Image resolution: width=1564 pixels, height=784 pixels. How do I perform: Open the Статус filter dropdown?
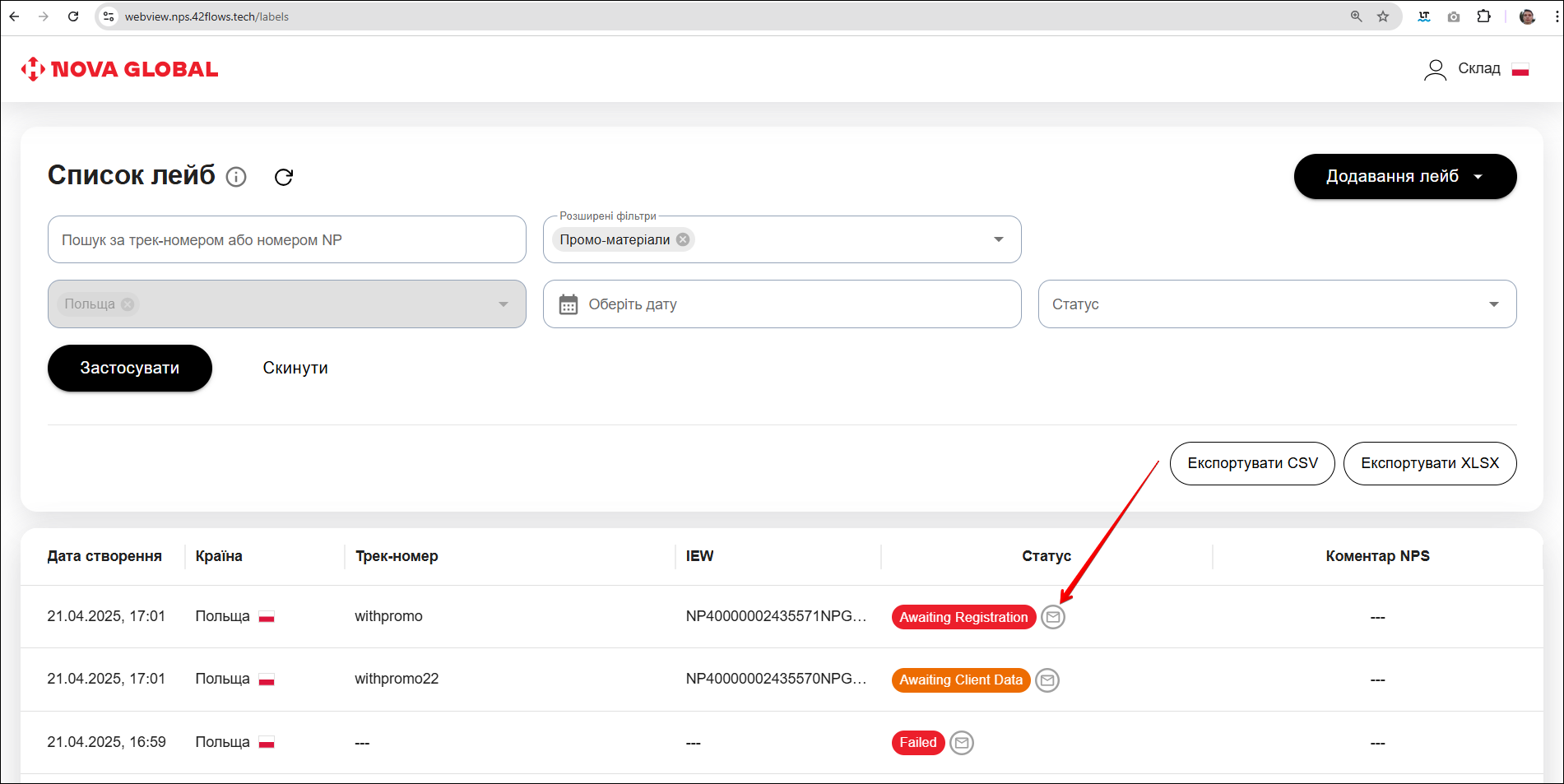coord(1493,304)
